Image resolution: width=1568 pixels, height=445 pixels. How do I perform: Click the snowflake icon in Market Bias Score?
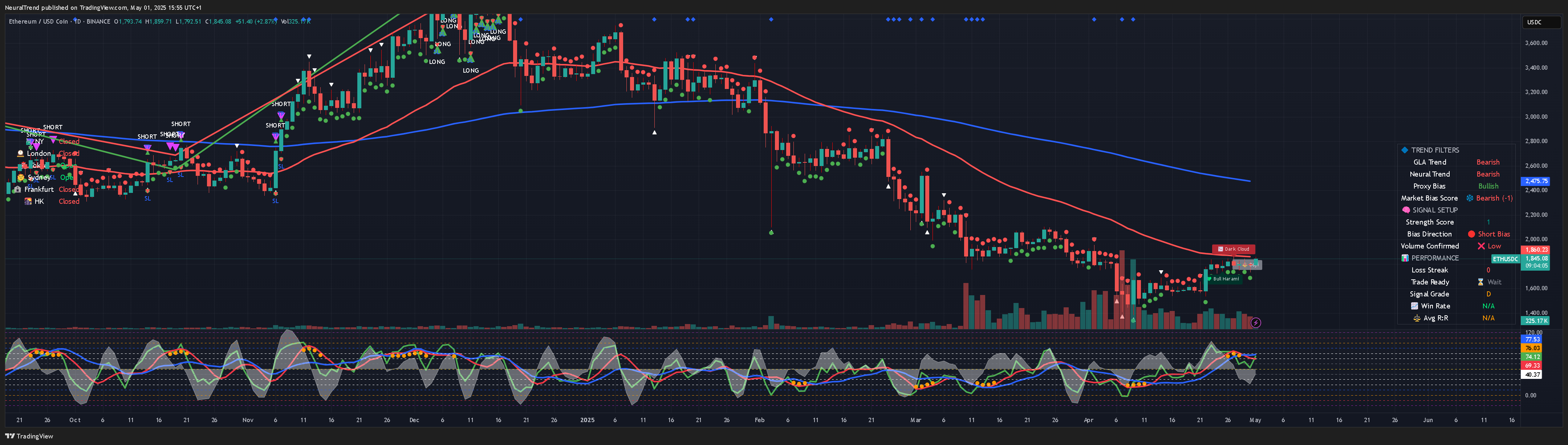coord(1469,198)
